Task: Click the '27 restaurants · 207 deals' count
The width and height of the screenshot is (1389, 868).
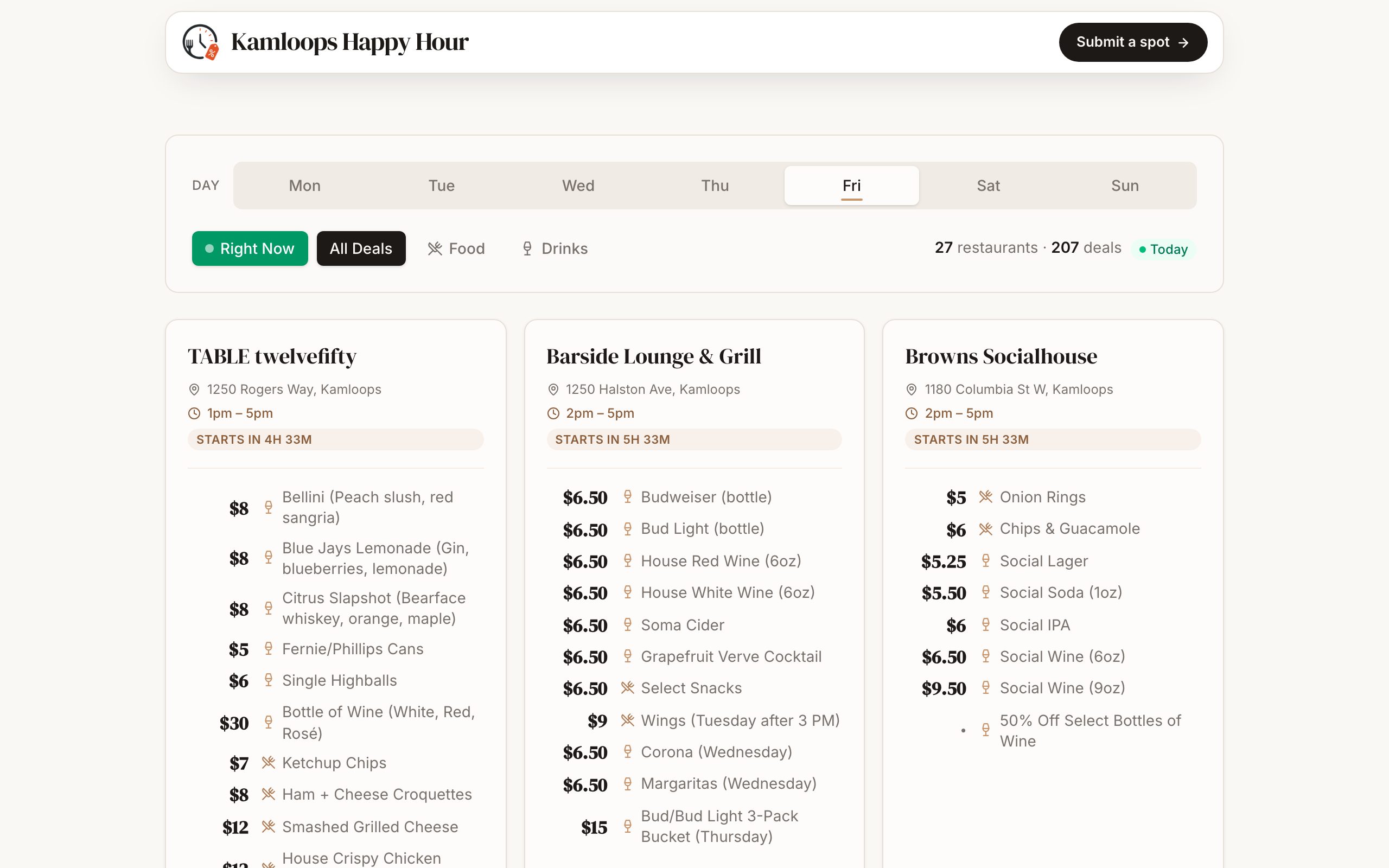Action: [1028, 248]
